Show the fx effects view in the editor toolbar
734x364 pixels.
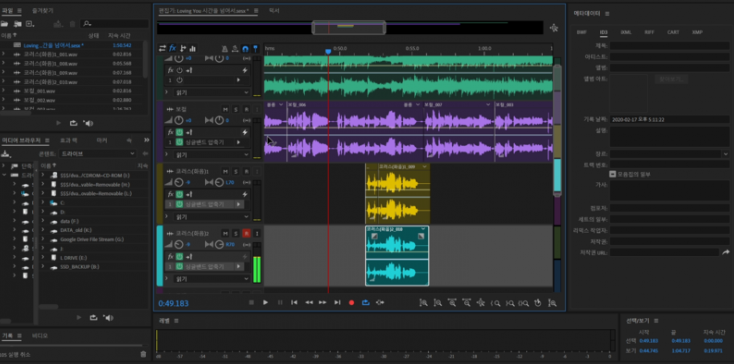click(x=172, y=48)
